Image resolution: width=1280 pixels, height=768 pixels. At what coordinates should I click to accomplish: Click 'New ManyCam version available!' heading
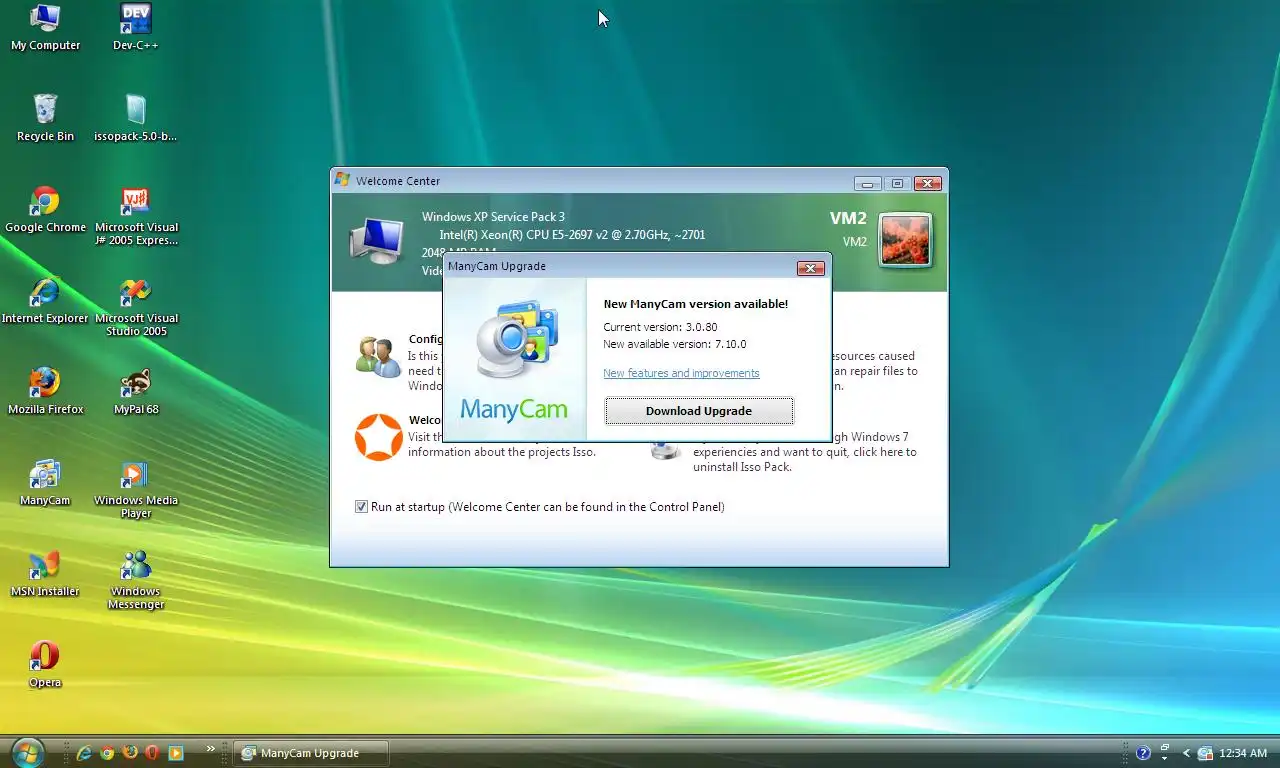pyautogui.click(x=696, y=304)
